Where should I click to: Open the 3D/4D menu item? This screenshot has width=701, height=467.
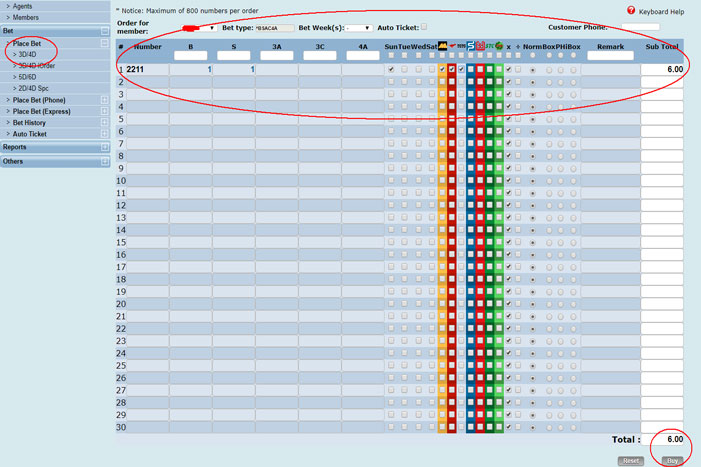(x=28, y=54)
